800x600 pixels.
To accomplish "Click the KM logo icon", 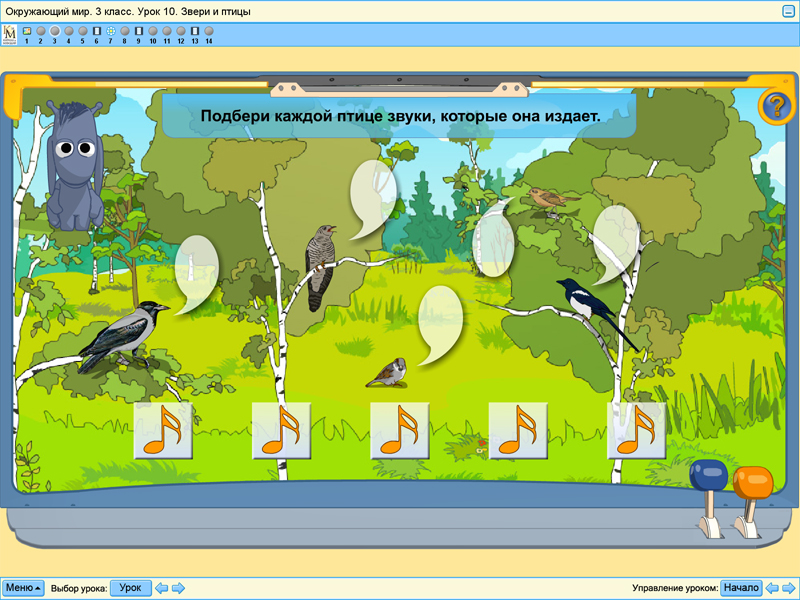I will pos(10,35).
